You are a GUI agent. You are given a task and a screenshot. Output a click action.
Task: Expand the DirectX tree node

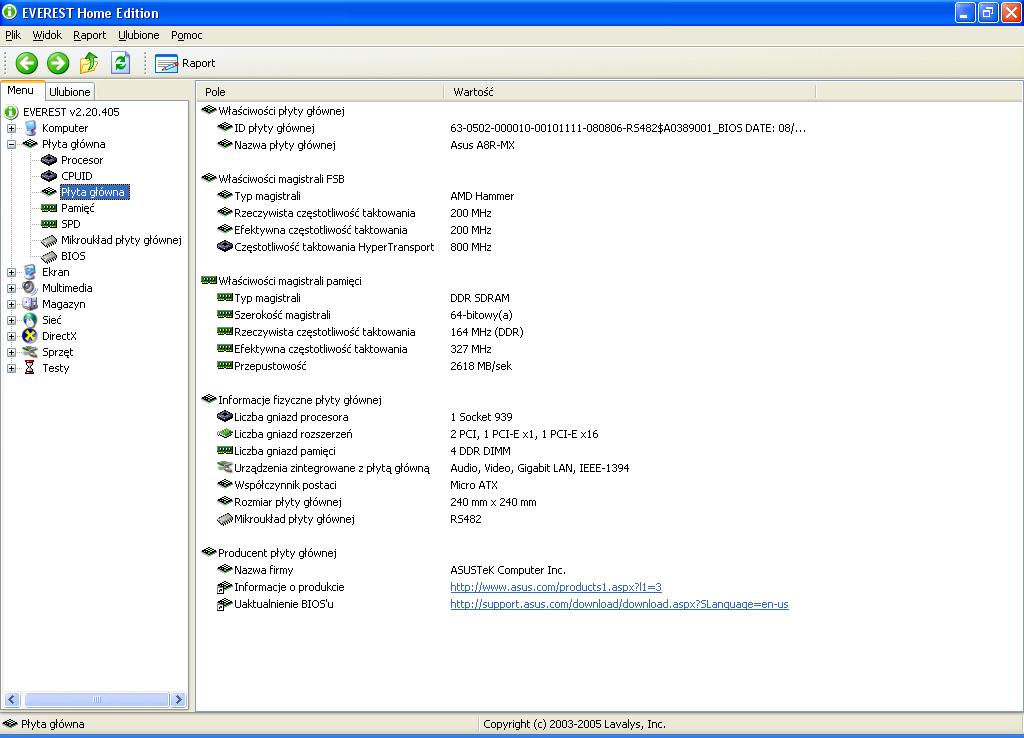point(11,336)
